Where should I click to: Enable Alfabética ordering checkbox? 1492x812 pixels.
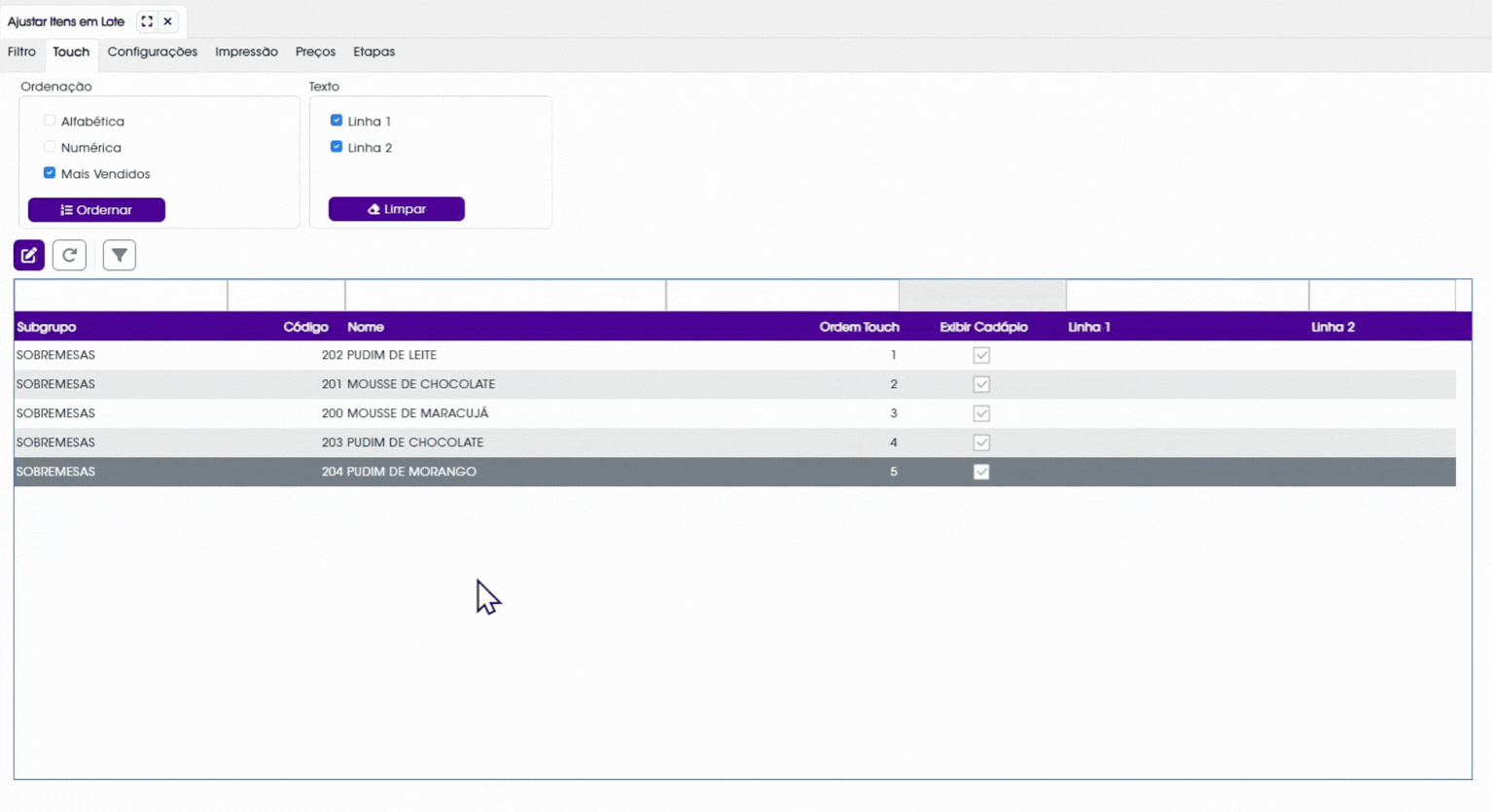[50, 121]
